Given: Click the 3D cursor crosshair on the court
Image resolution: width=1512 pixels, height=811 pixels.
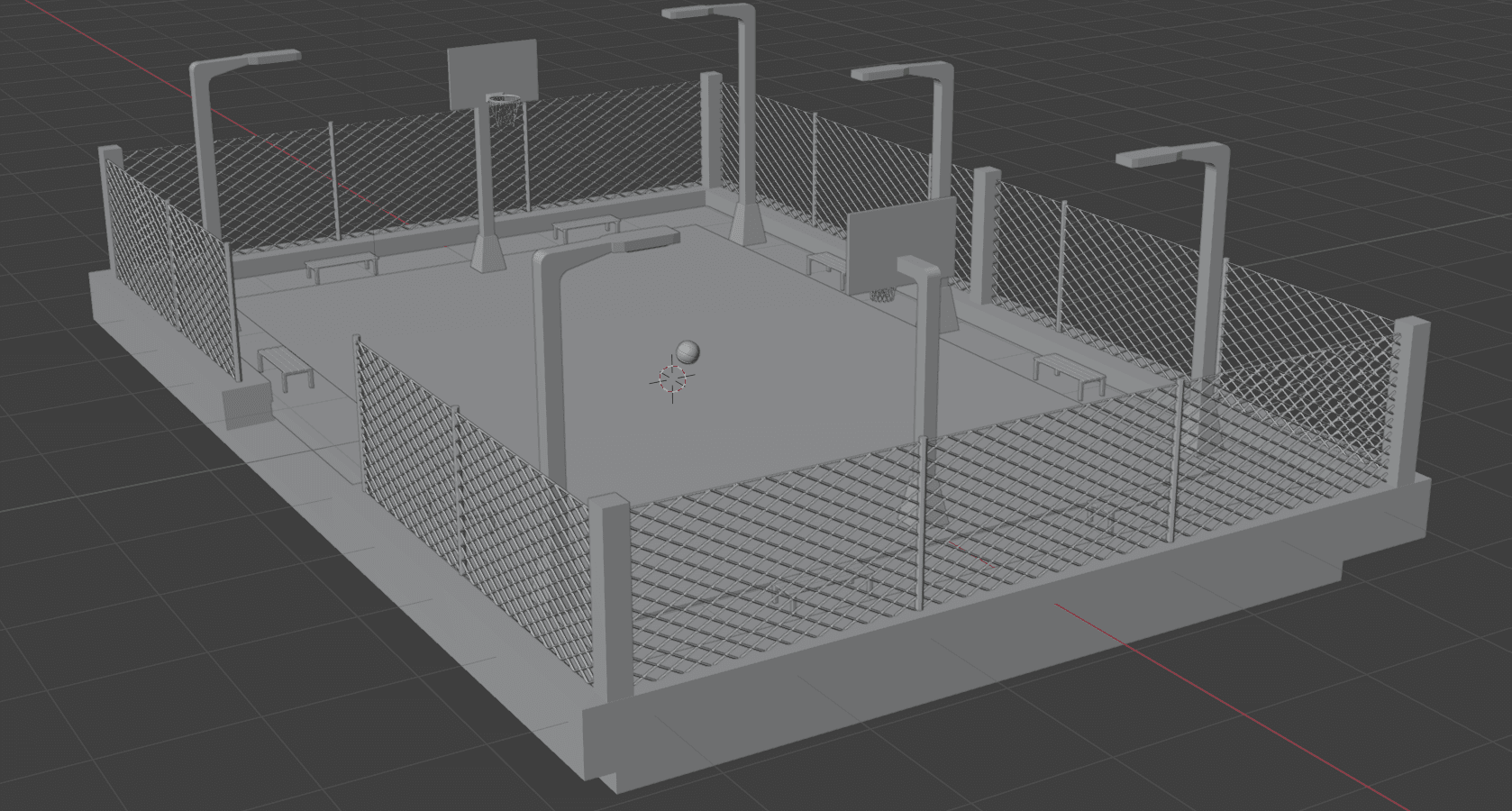Looking at the screenshot, I should [672, 379].
